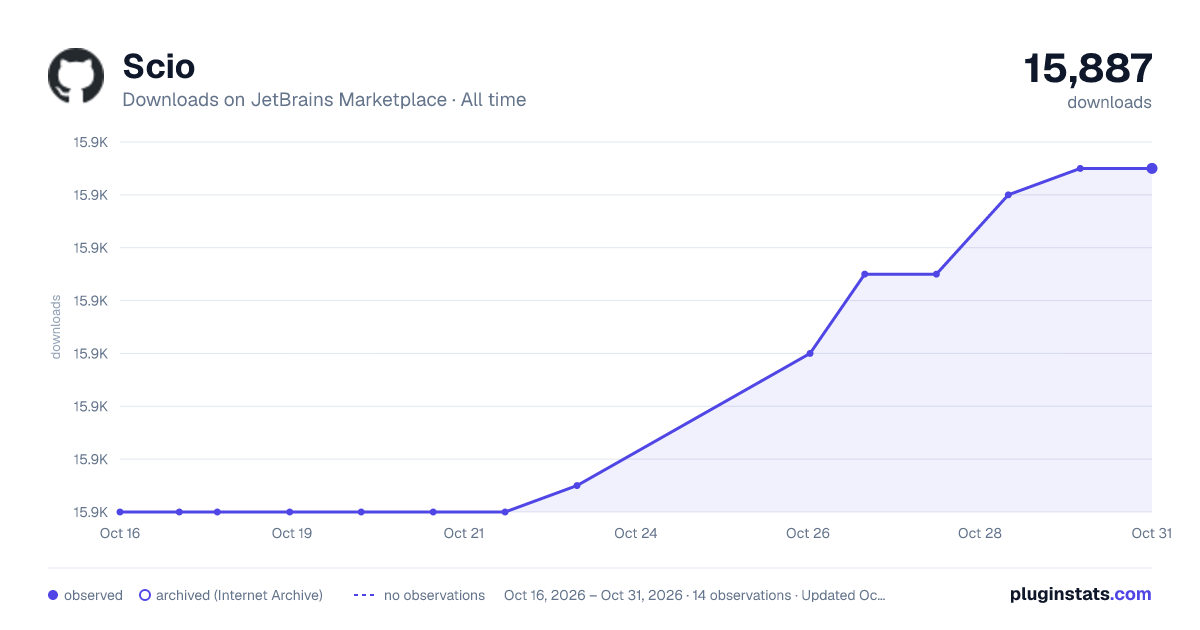Select the large end data point at Oct 31
Viewport: 1200px width, 630px height.
[1152, 168]
